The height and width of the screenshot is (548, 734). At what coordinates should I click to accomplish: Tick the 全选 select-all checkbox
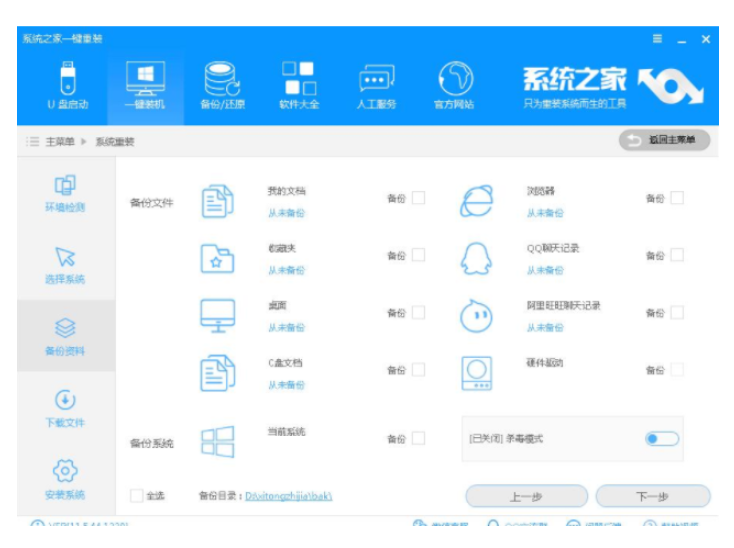point(137,496)
